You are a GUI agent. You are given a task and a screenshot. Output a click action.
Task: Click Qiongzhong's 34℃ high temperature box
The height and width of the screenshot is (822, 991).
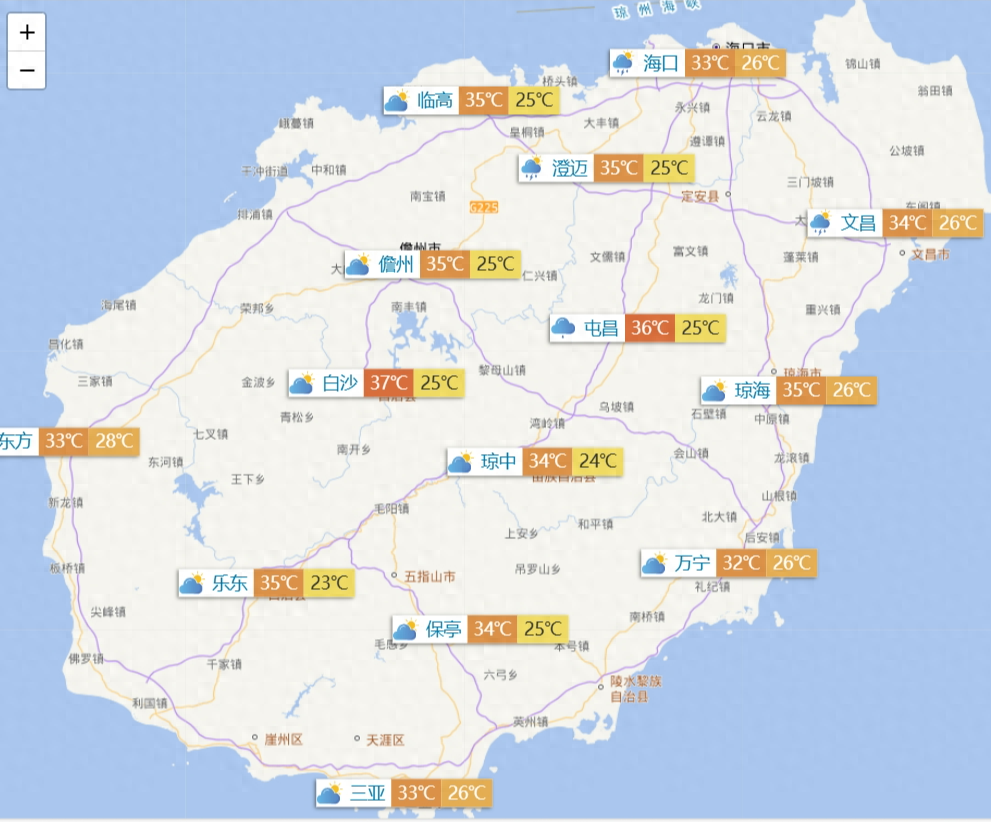[548, 462]
